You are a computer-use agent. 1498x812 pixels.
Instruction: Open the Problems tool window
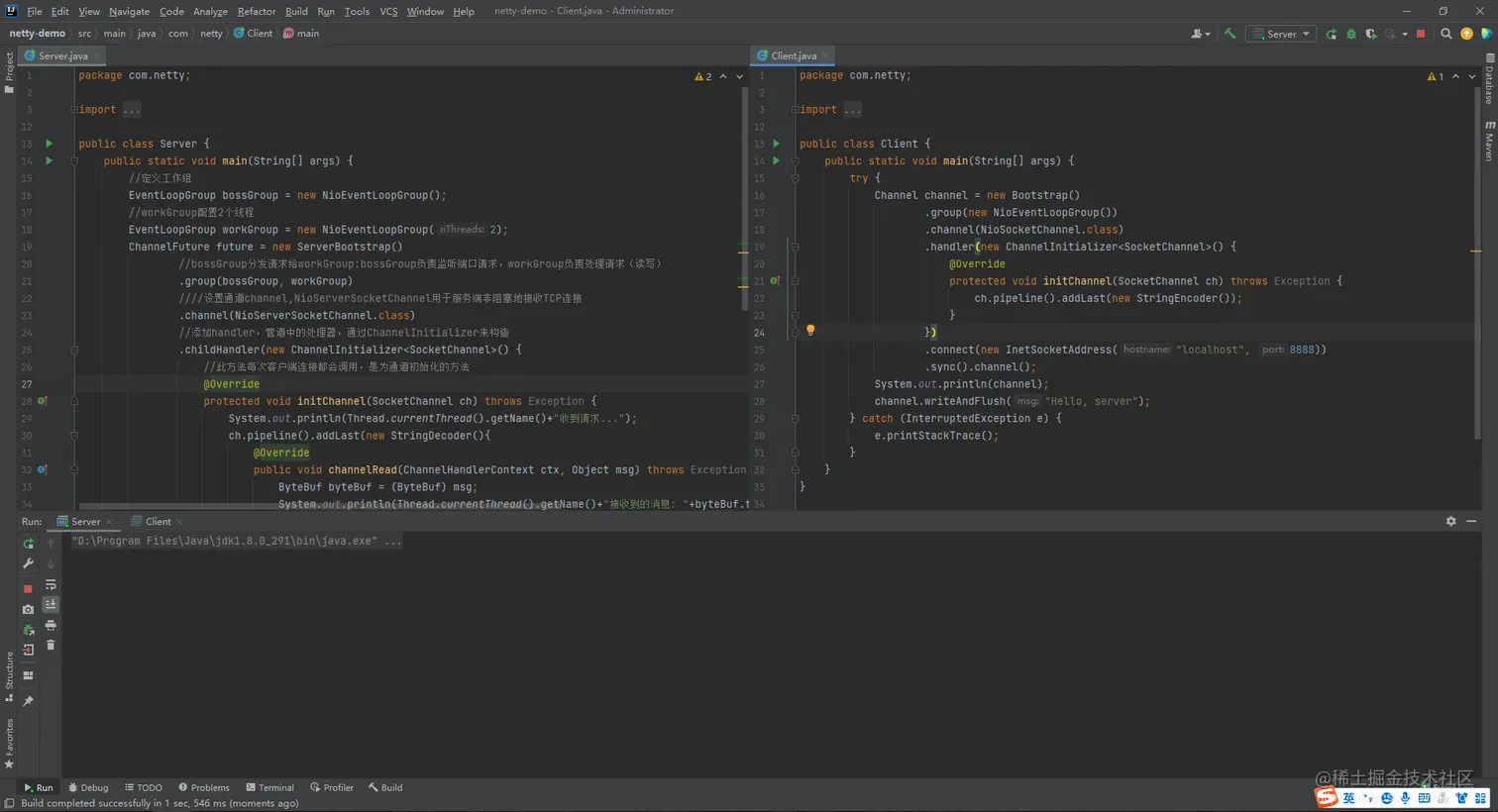point(203,788)
